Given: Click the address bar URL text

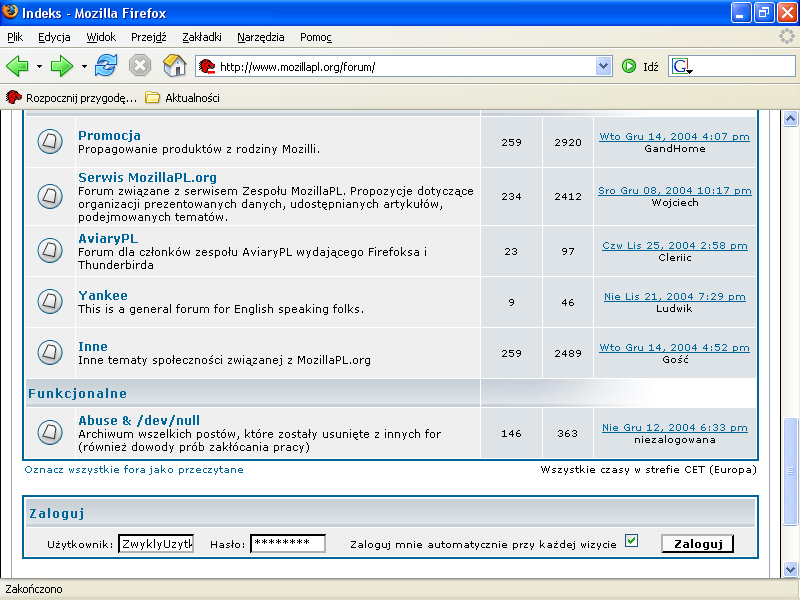Looking at the screenshot, I should [x=297, y=67].
